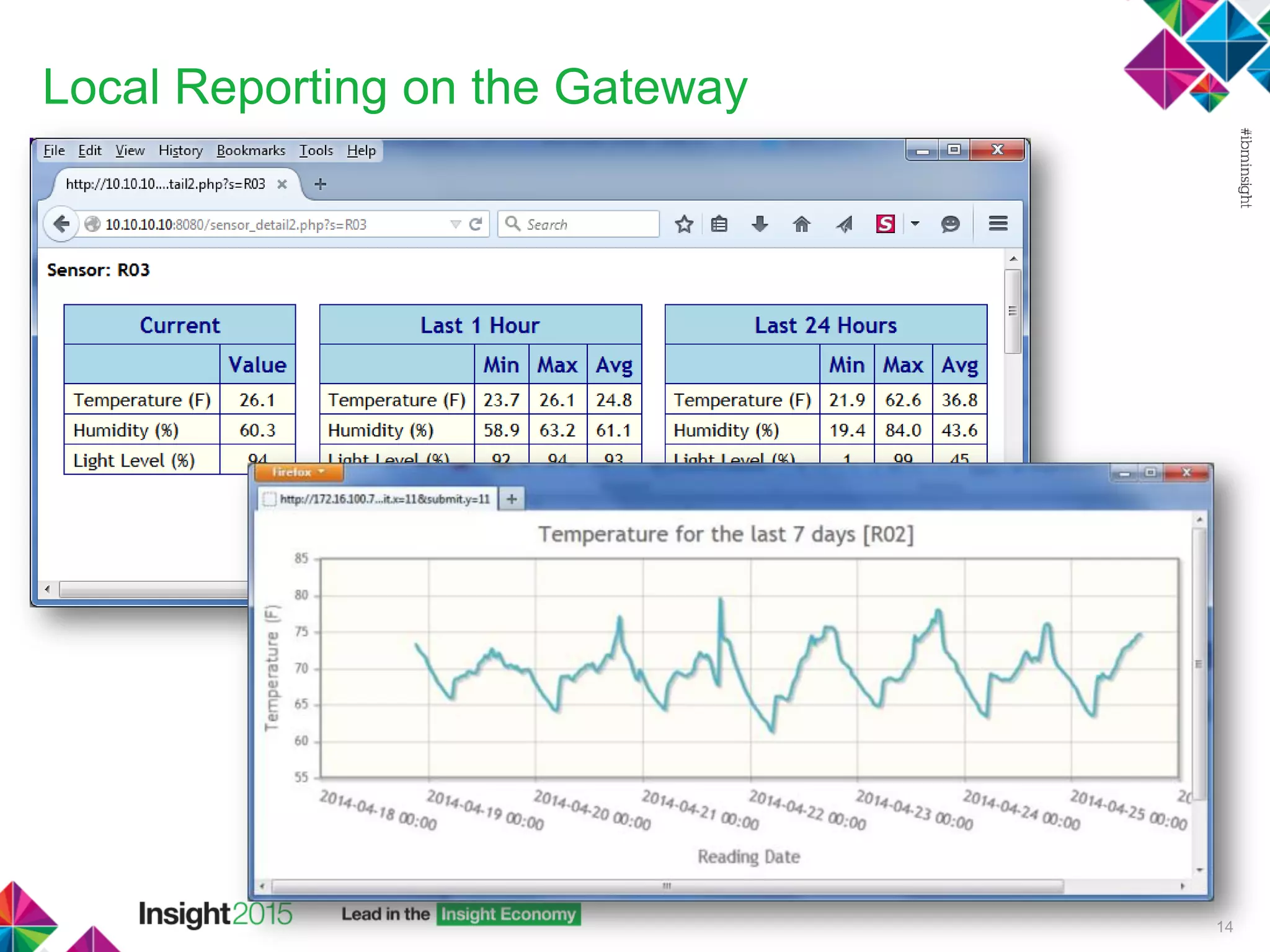1270x952 pixels.
Task: Open the downloads arrow icon
Action: [760, 224]
